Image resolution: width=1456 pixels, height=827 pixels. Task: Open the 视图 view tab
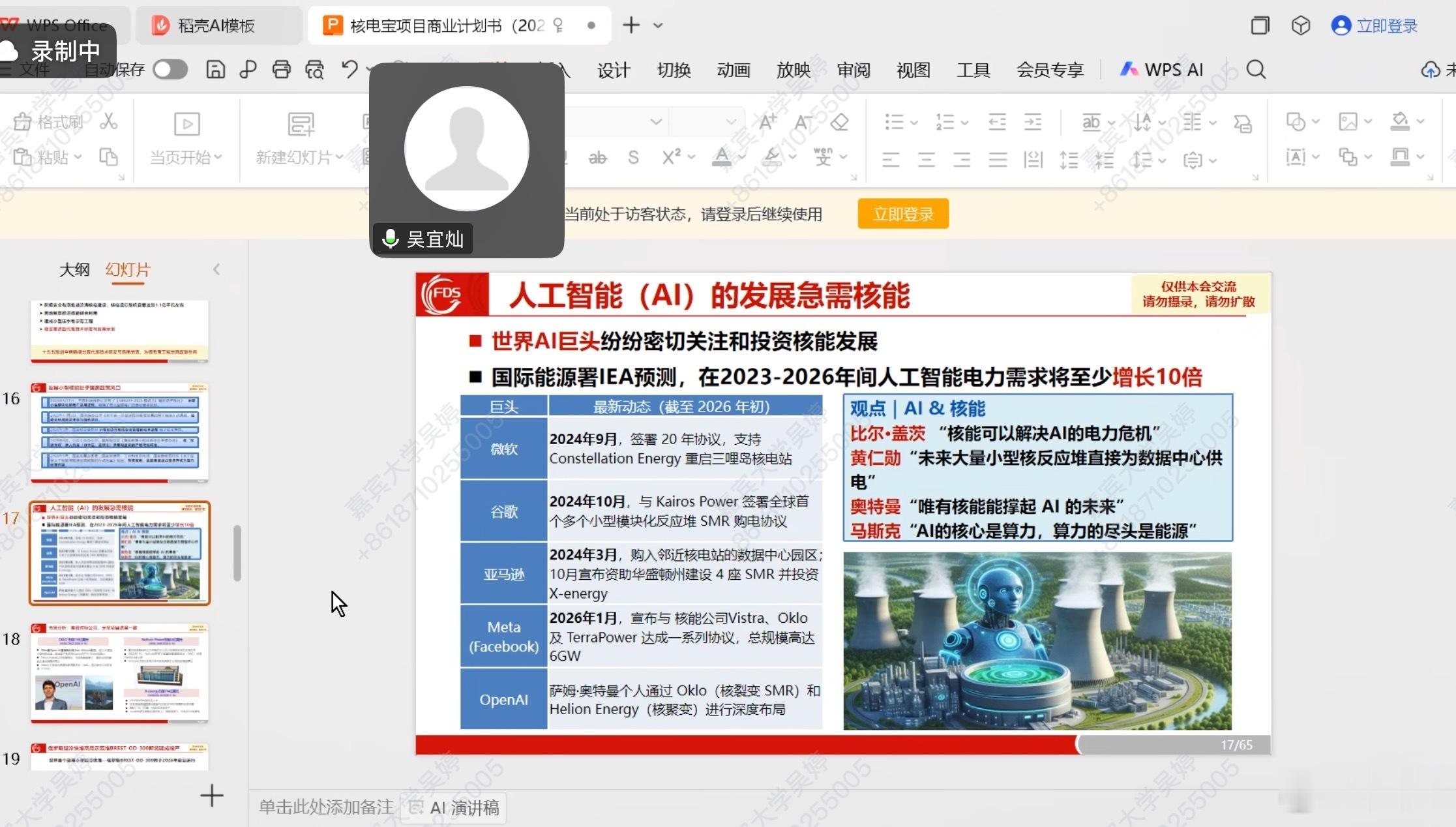point(913,70)
